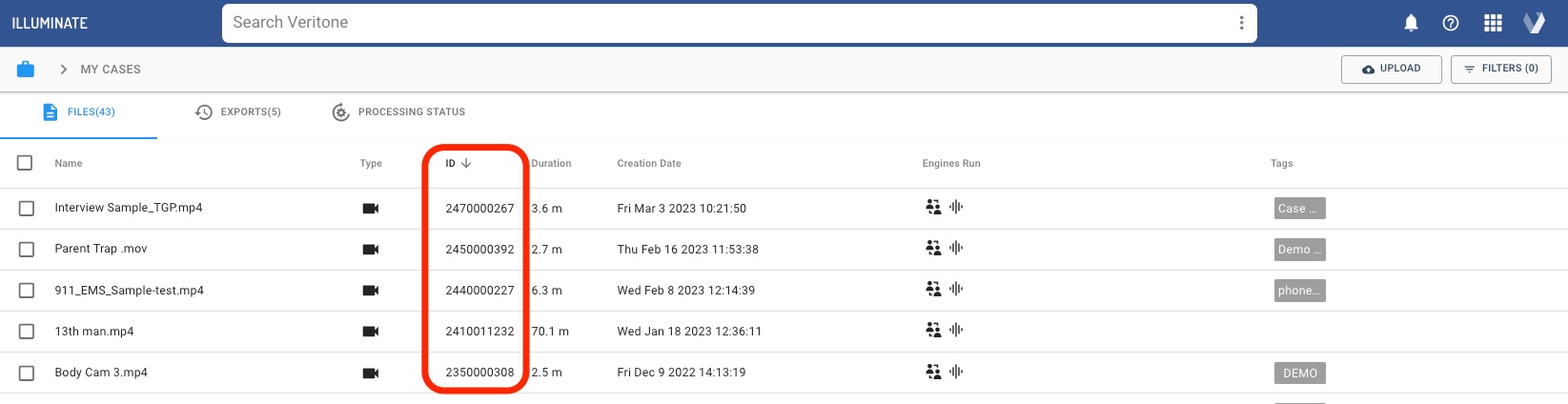The width and height of the screenshot is (1568, 404).
Task: Click the blue briefcase cases icon
Action: tap(26, 69)
